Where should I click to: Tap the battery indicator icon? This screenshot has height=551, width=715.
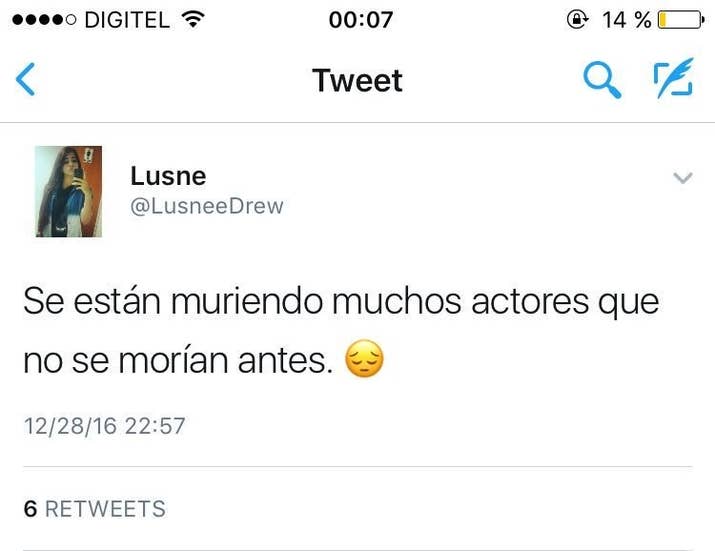(x=681, y=20)
